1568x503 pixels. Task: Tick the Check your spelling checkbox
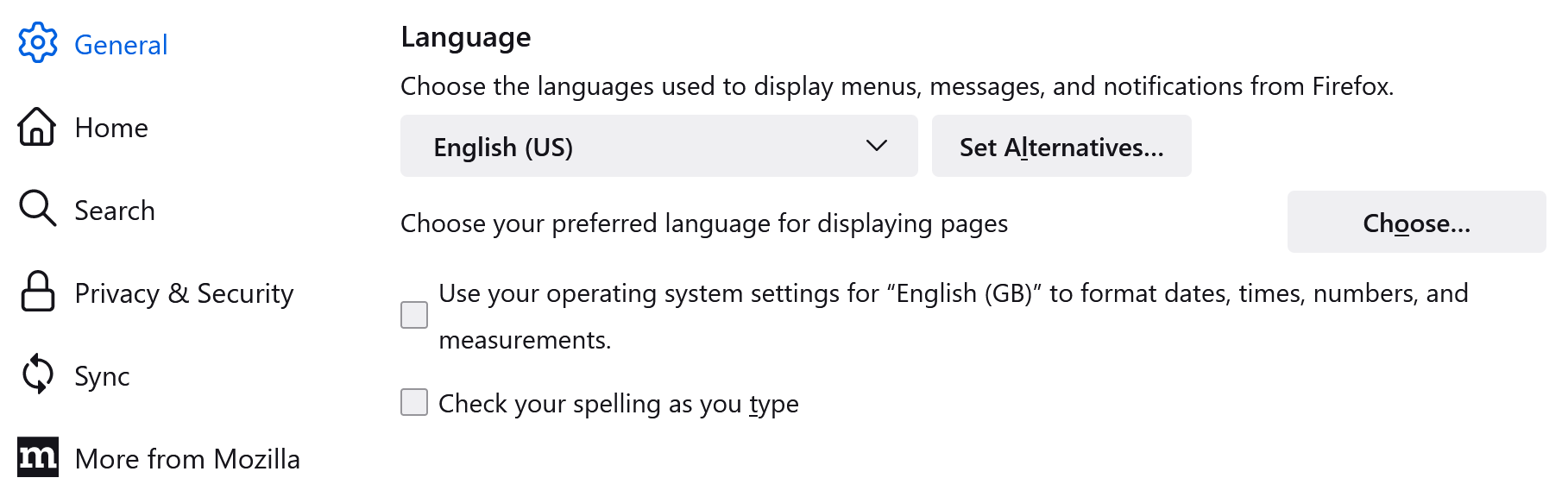click(x=414, y=402)
